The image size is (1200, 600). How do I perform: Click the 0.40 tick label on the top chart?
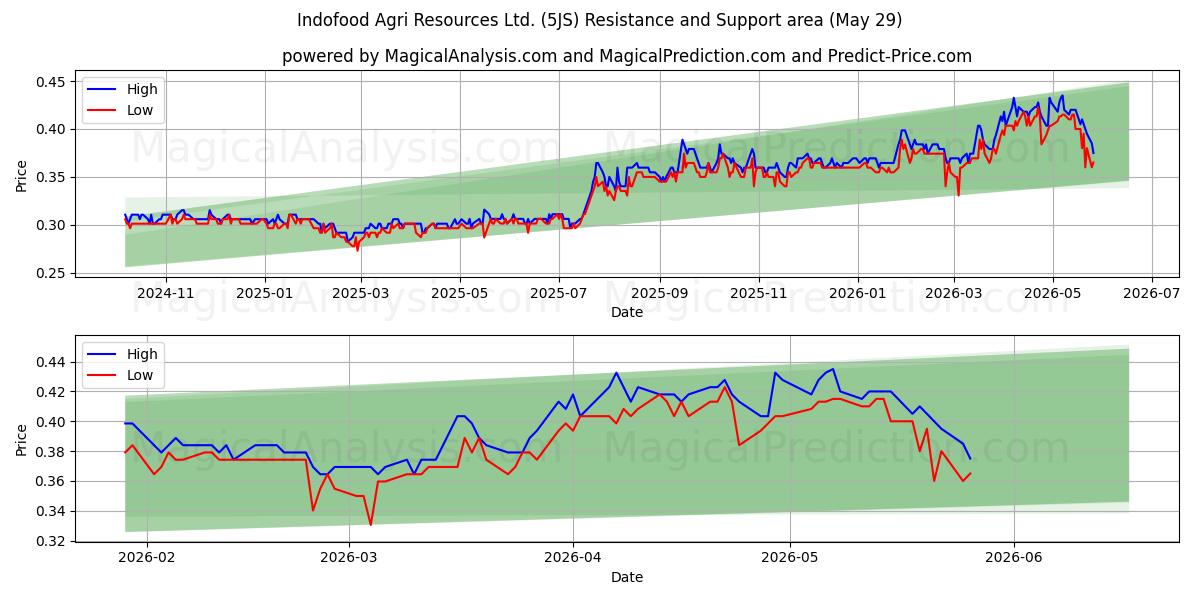point(52,130)
